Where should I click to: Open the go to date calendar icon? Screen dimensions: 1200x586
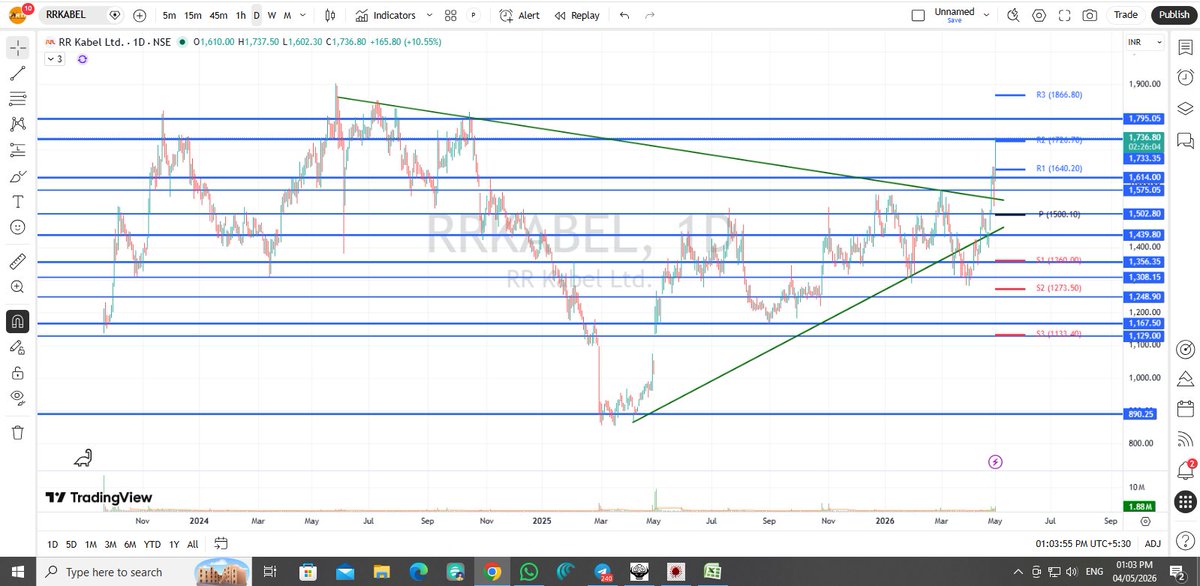221,544
